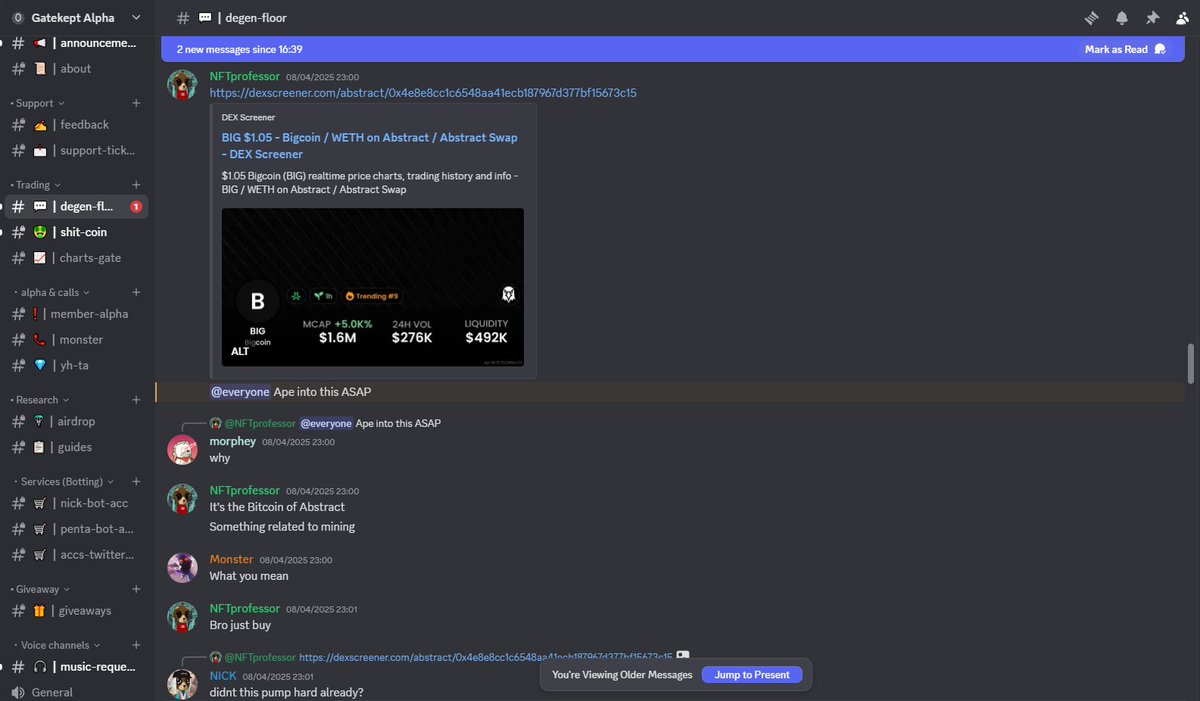Click the @everyone mention in "Ape into this ASAP"
The width and height of the screenshot is (1200, 701).
pos(240,392)
